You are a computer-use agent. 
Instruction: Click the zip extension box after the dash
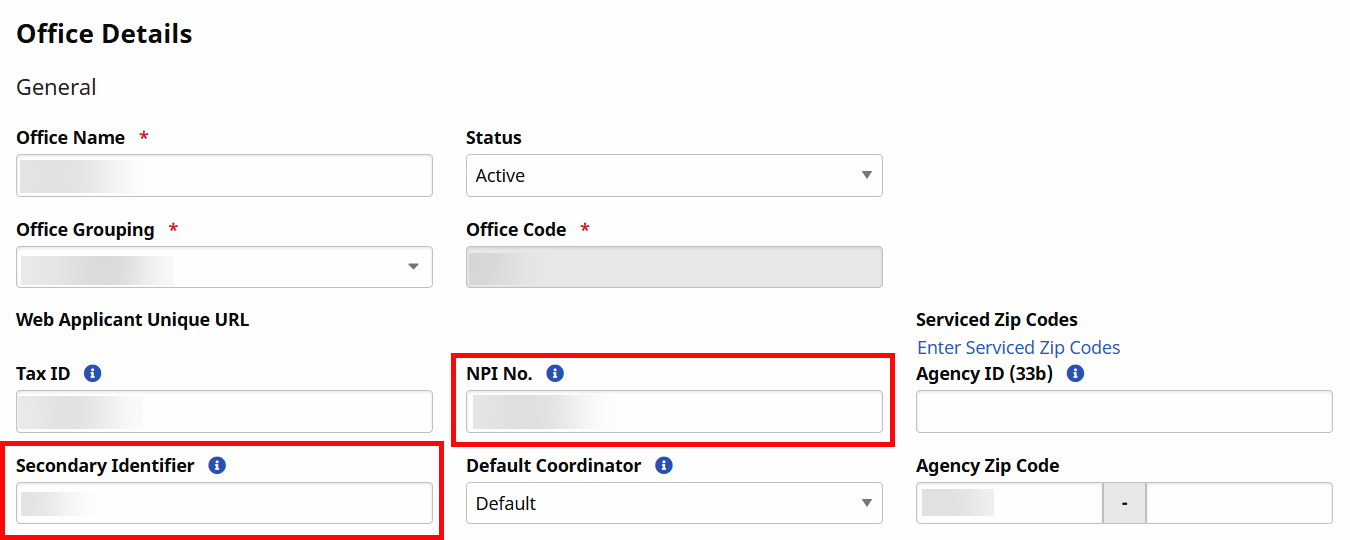[1239, 503]
